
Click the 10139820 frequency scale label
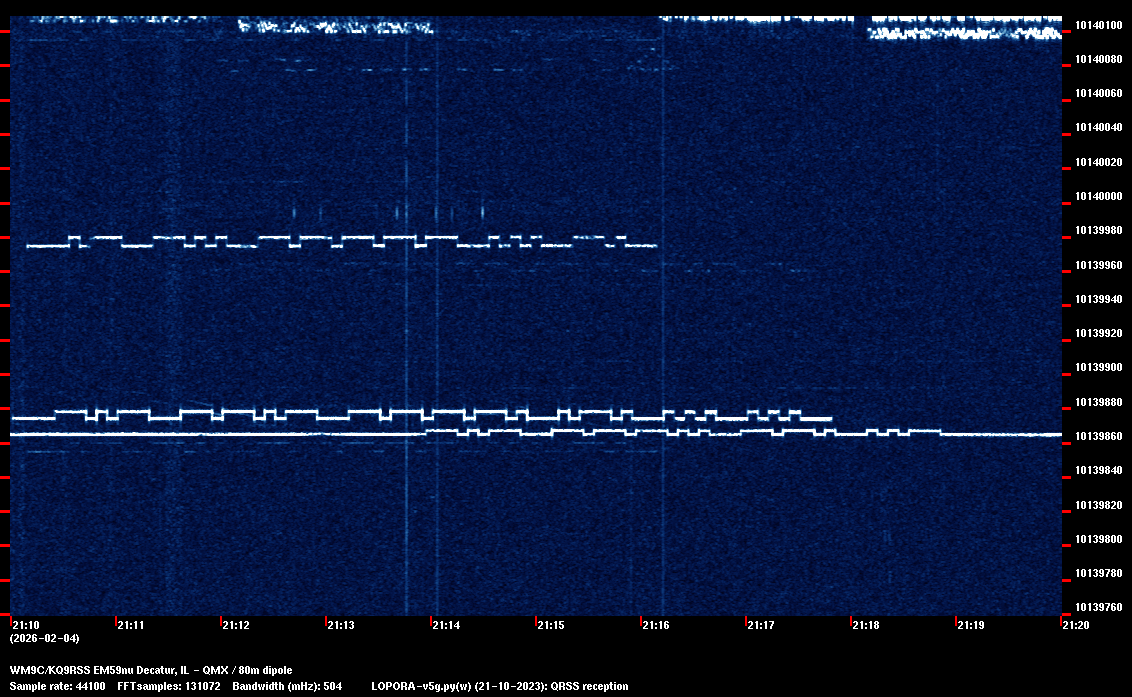click(x=1098, y=504)
